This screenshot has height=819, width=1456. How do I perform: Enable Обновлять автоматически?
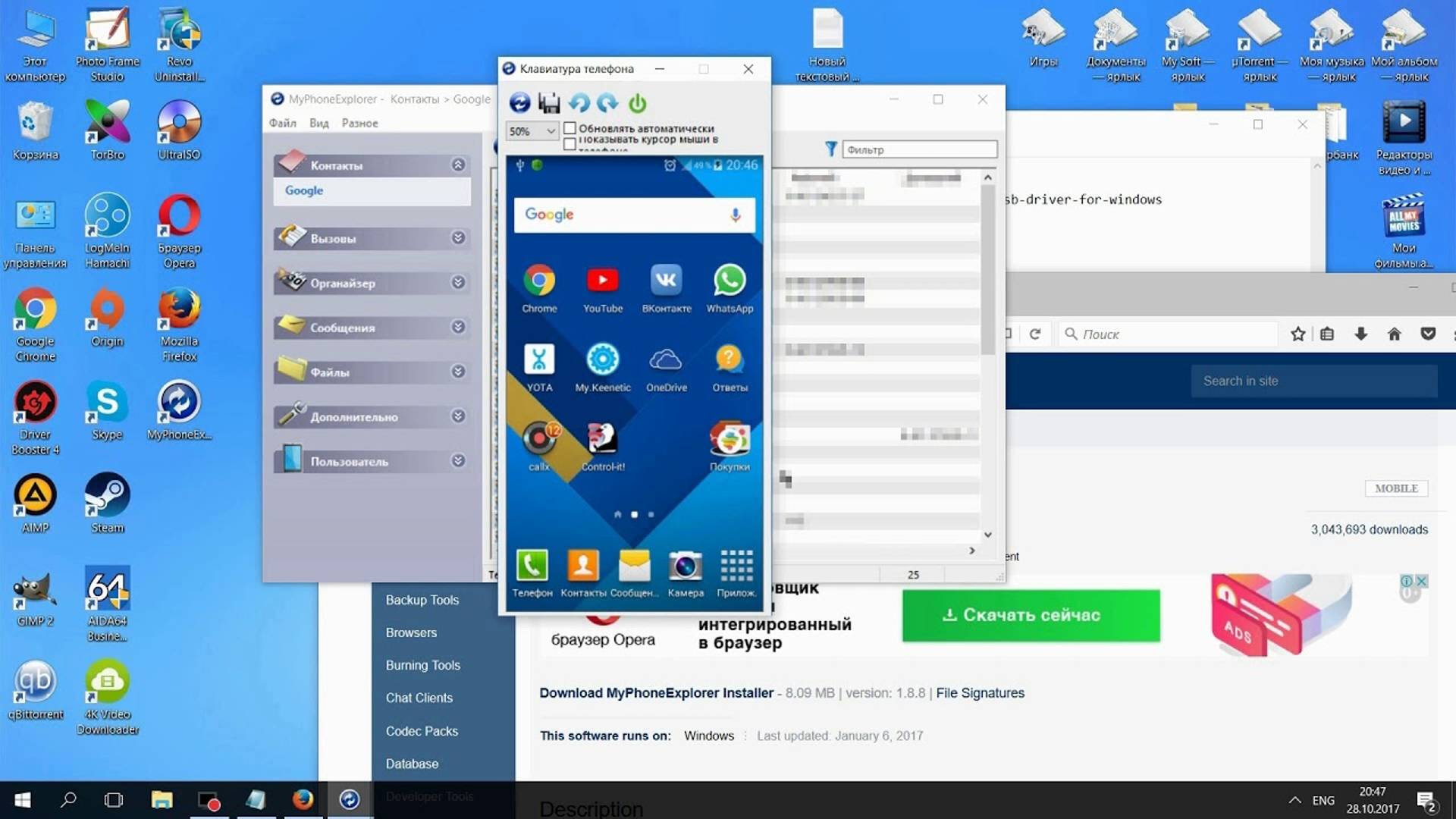pyautogui.click(x=570, y=129)
